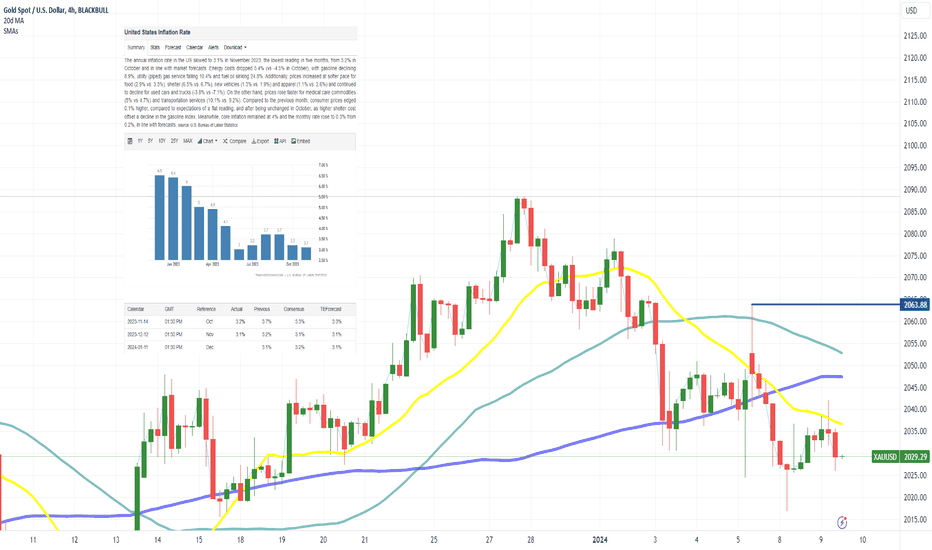Click the 21 date label on time axis

pyautogui.click(x=364, y=540)
